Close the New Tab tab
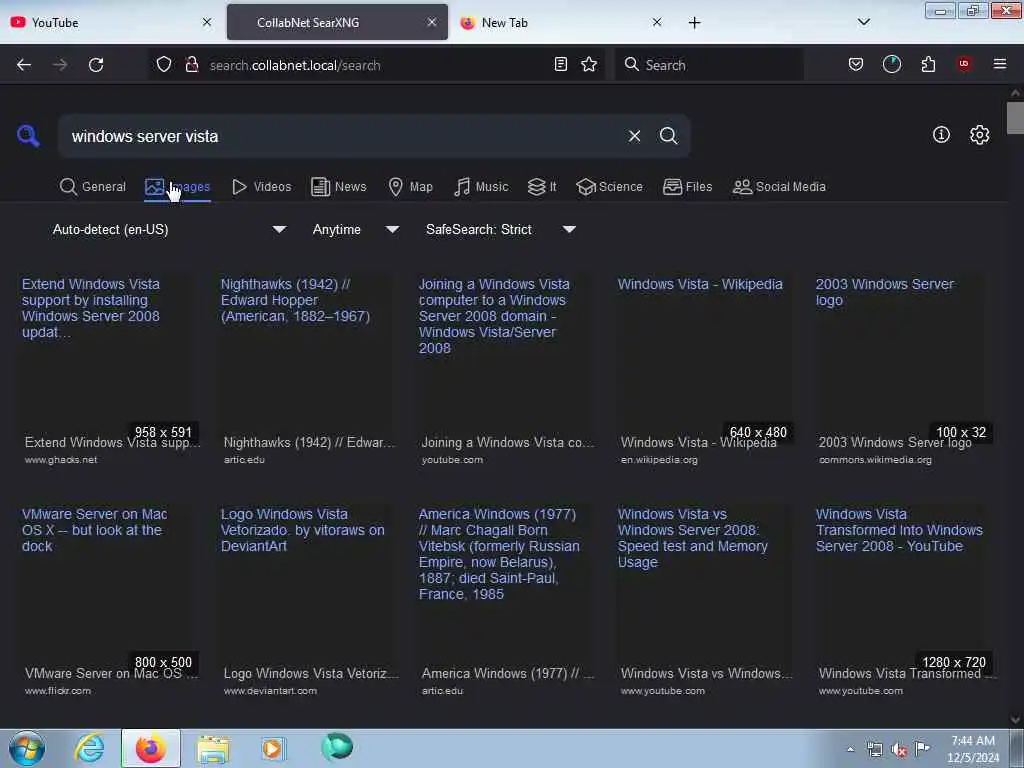The width and height of the screenshot is (1024, 768). coord(657,22)
